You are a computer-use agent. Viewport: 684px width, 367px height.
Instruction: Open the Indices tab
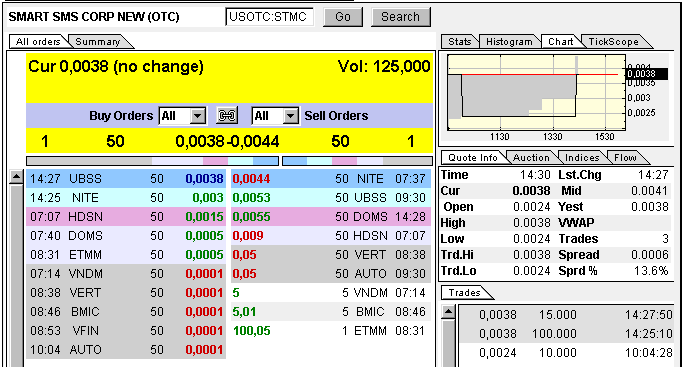[x=582, y=158]
